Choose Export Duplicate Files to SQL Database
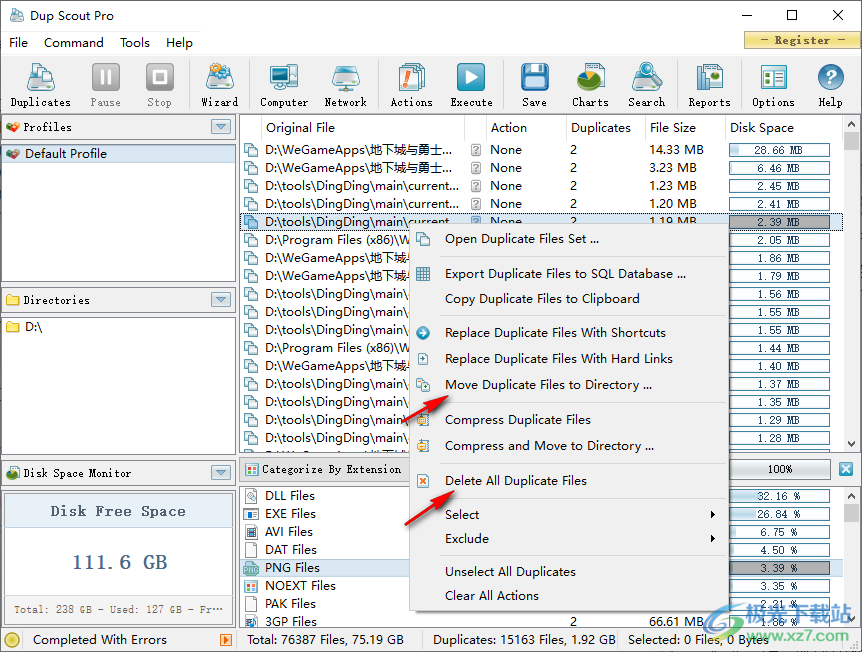This screenshot has width=862, height=652. [x=569, y=274]
